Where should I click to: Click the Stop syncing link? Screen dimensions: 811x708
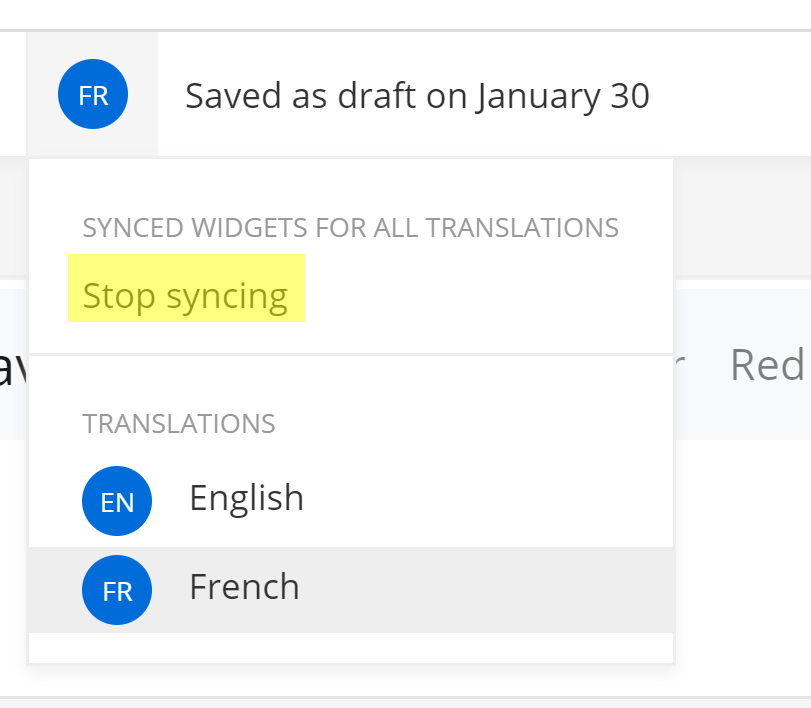[185, 296]
